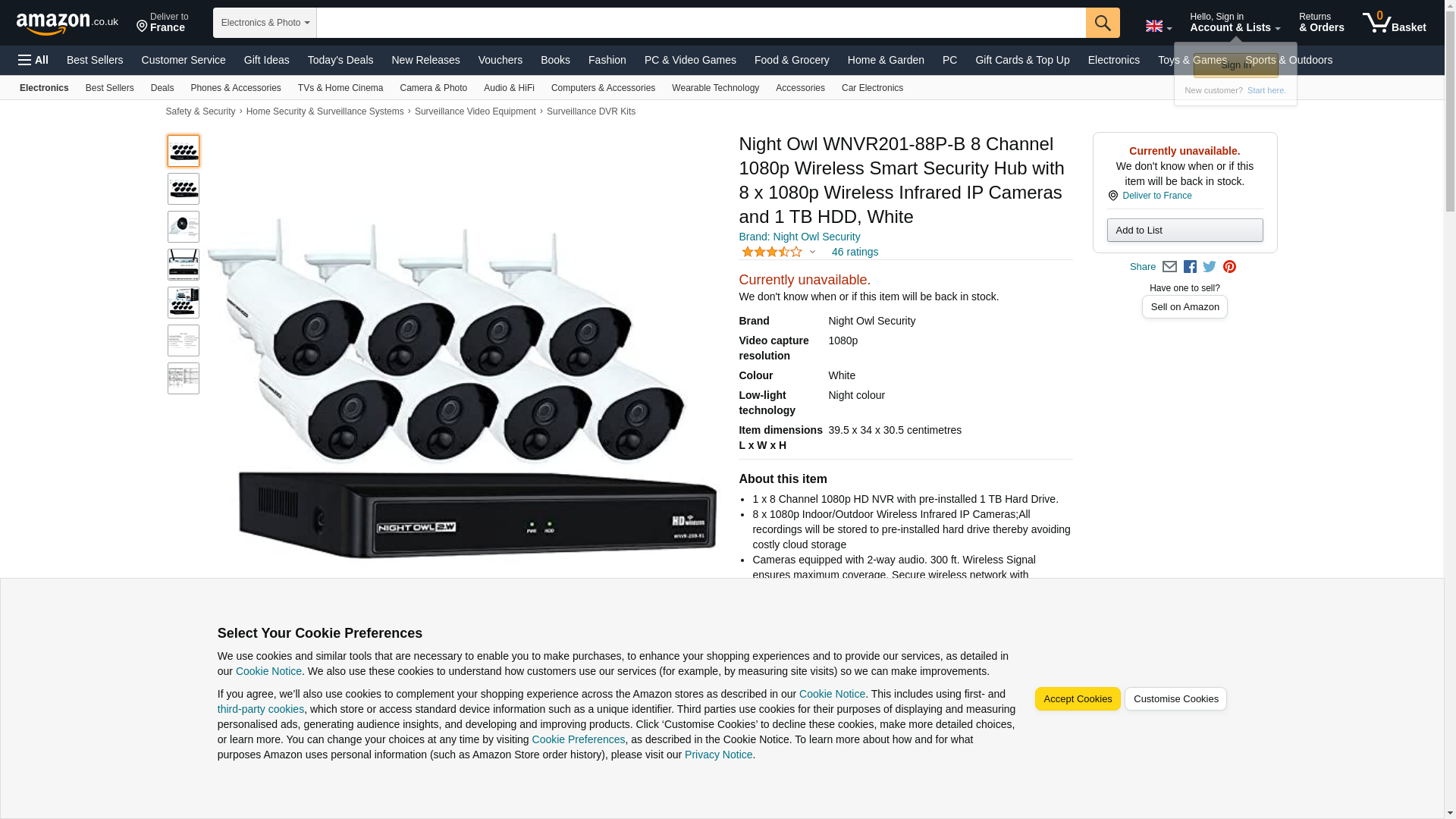1456x819 pixels.
Task: Expand the star rating breakdown arrow
Action: tap(812, 252)
